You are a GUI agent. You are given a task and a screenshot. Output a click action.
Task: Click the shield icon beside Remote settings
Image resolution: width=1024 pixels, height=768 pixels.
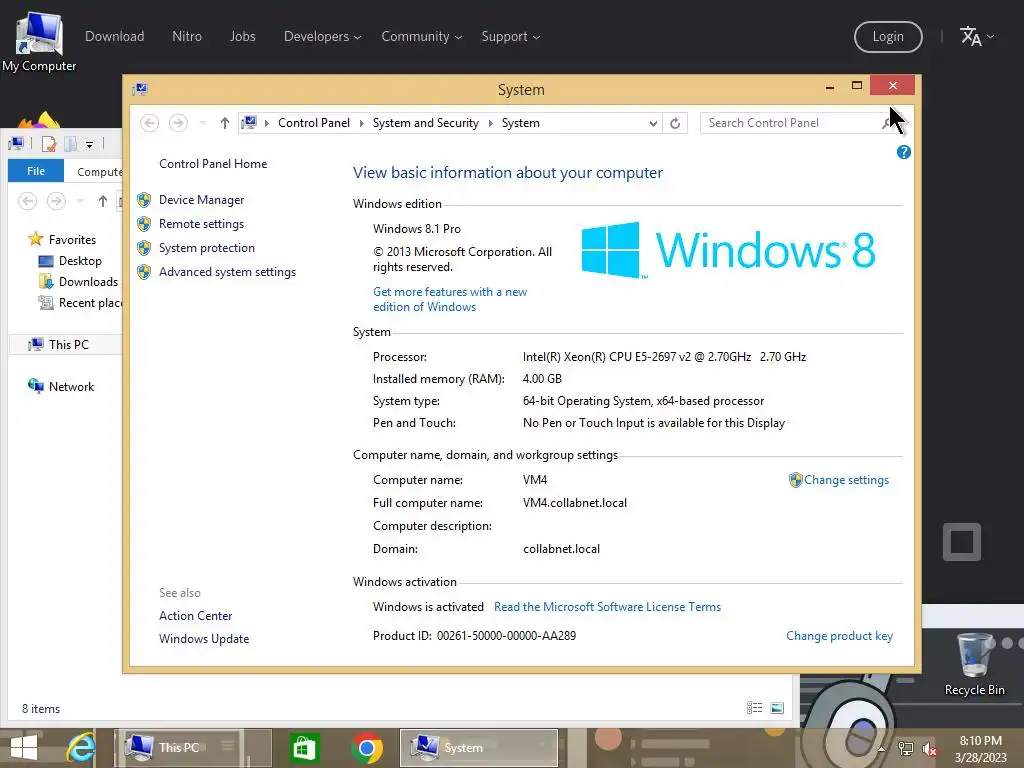(144, 224)
